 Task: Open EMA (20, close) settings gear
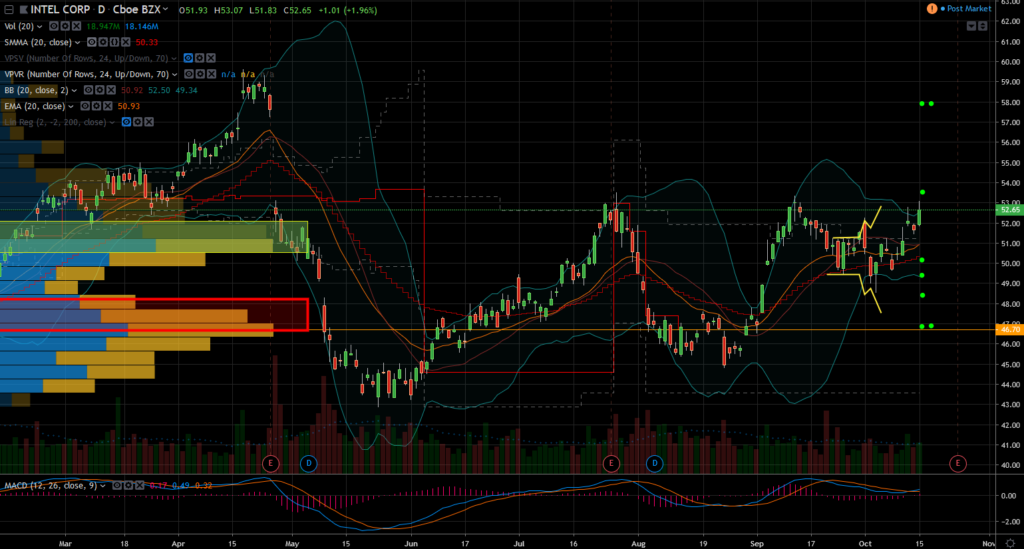pyautogui.click(x=96, y=106)
